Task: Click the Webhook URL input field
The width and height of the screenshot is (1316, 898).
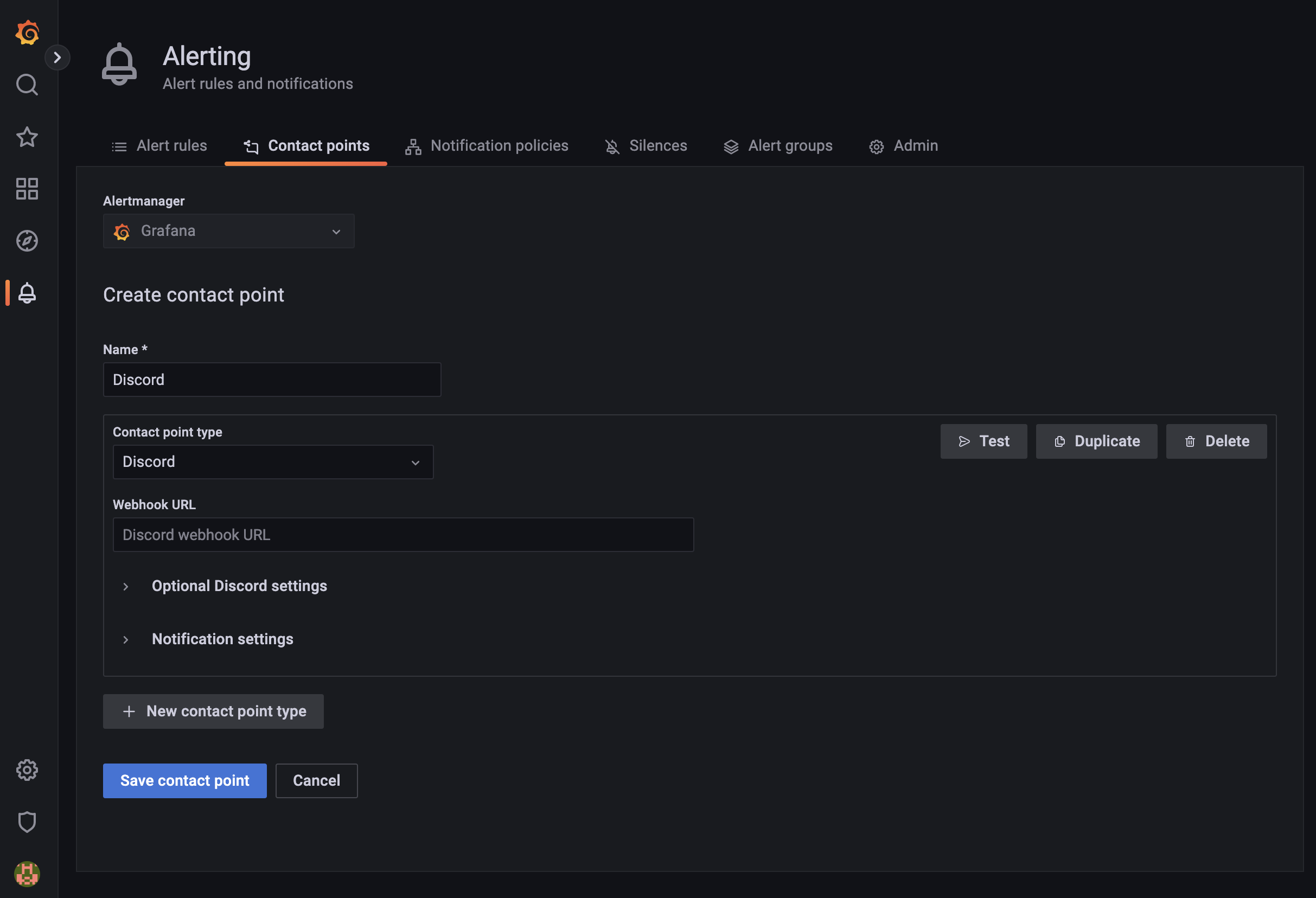Action: tap(403, 535)
